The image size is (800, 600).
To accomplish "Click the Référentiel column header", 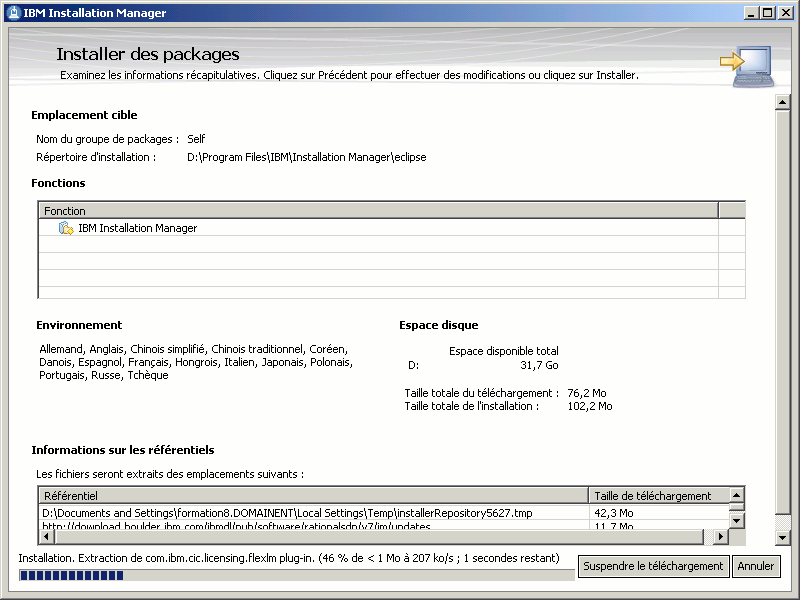I will 313,496.
